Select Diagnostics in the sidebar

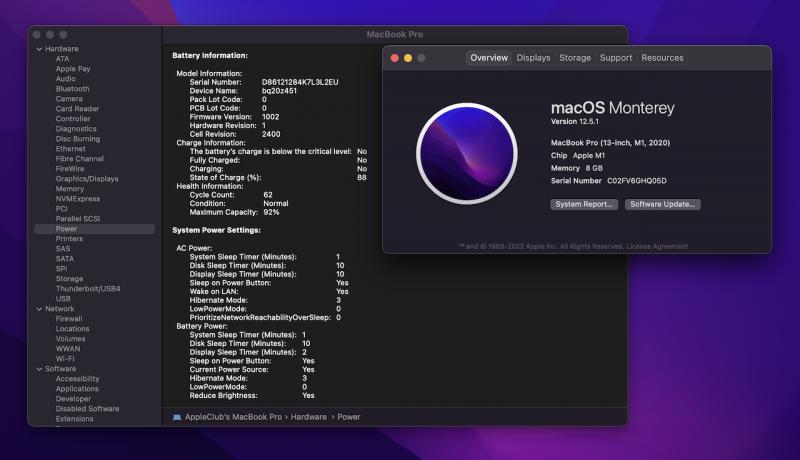tap(76, 129)
